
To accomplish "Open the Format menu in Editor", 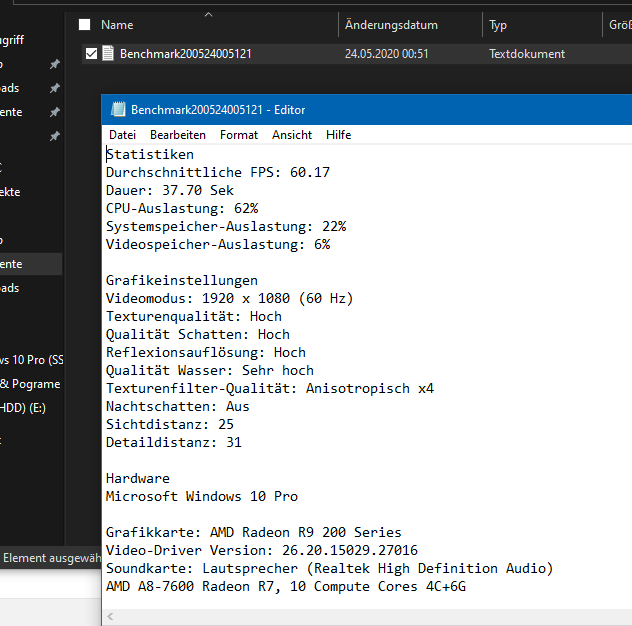I will coord(239,135).
